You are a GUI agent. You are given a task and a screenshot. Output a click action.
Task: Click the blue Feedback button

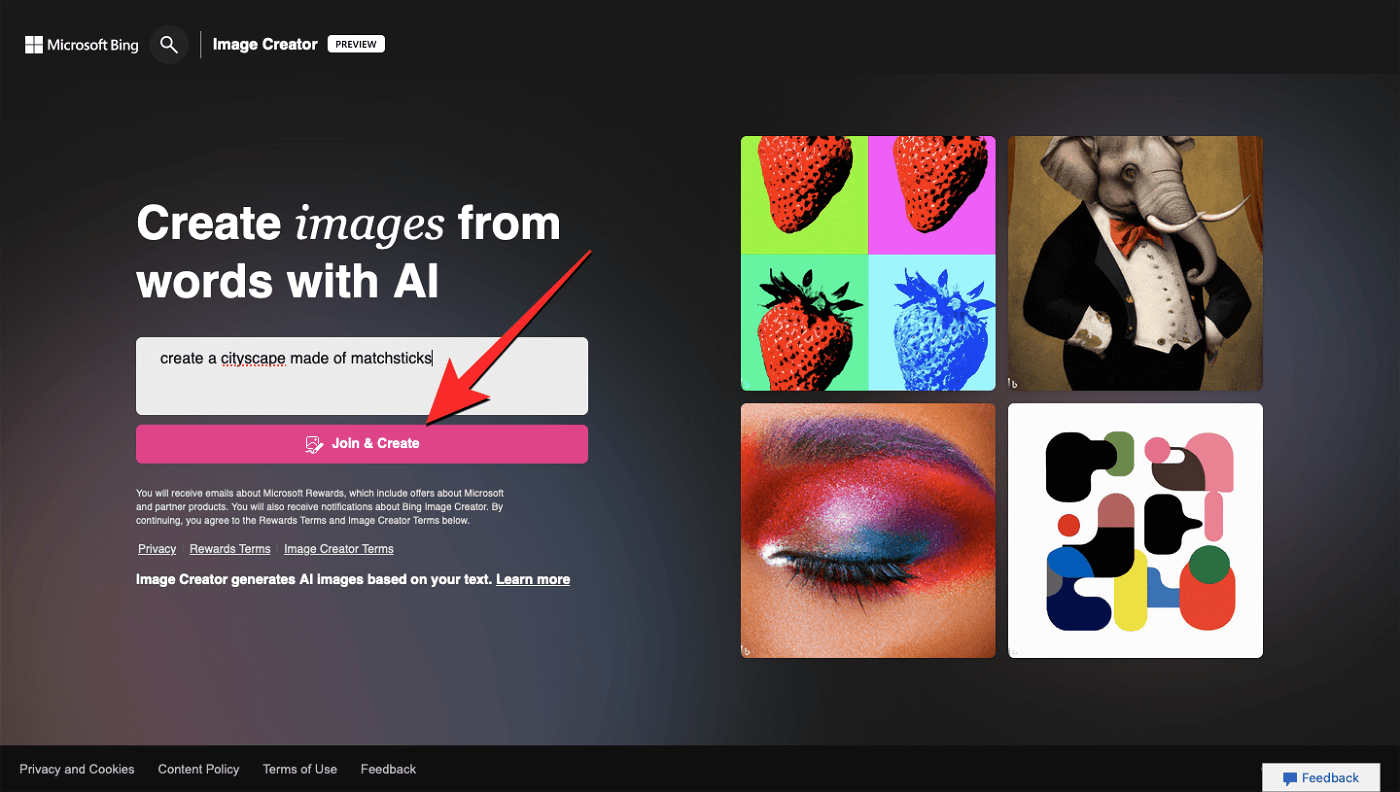click(x=1320, y=777)
